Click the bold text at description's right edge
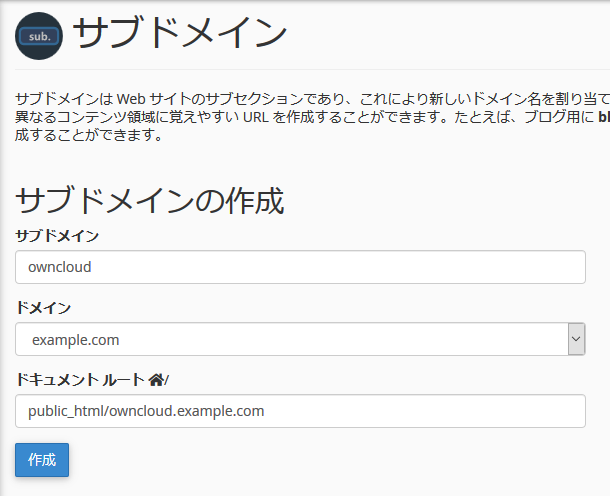This screenshot has height=496, width=610. tap(603, 117)
